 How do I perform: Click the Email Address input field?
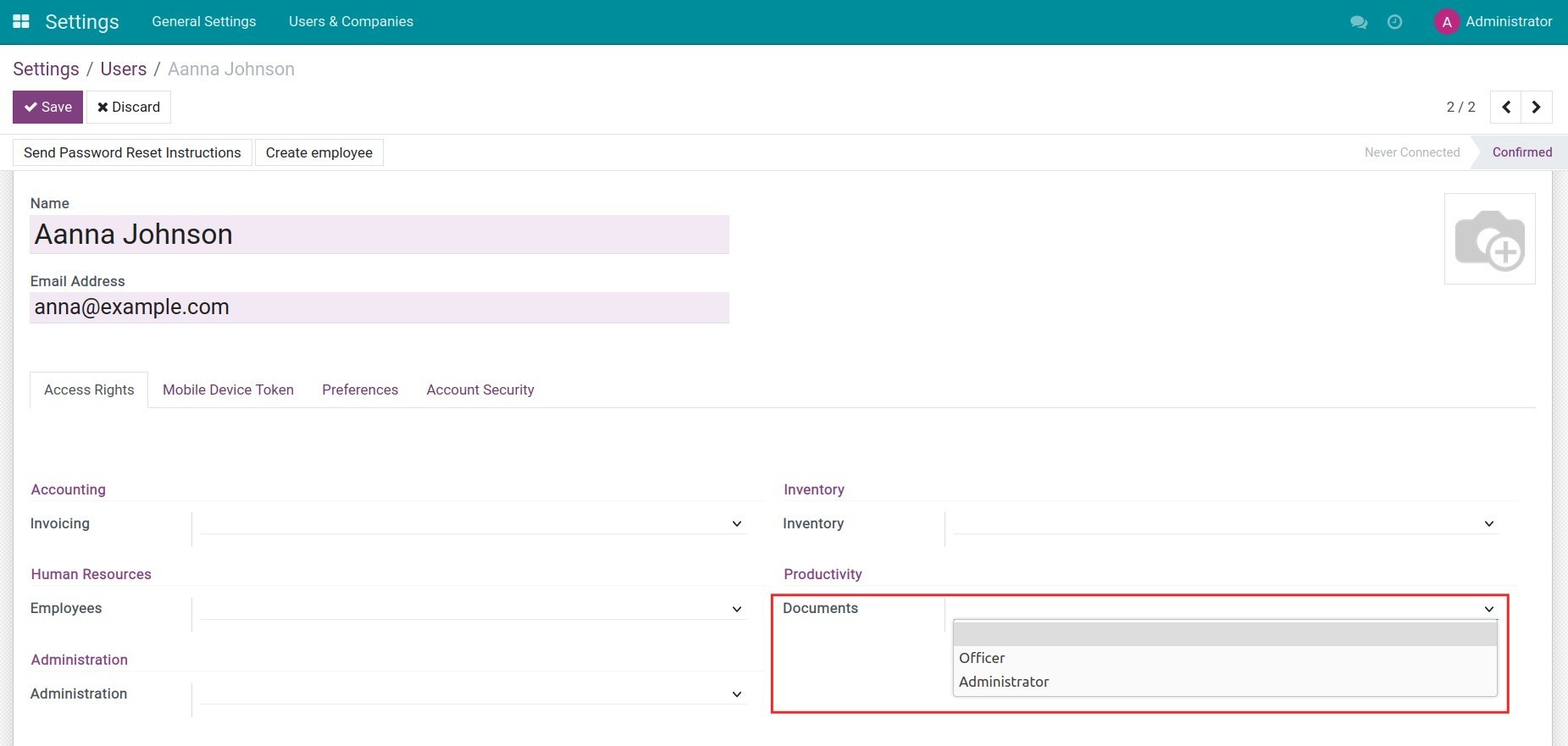[379, 307]
